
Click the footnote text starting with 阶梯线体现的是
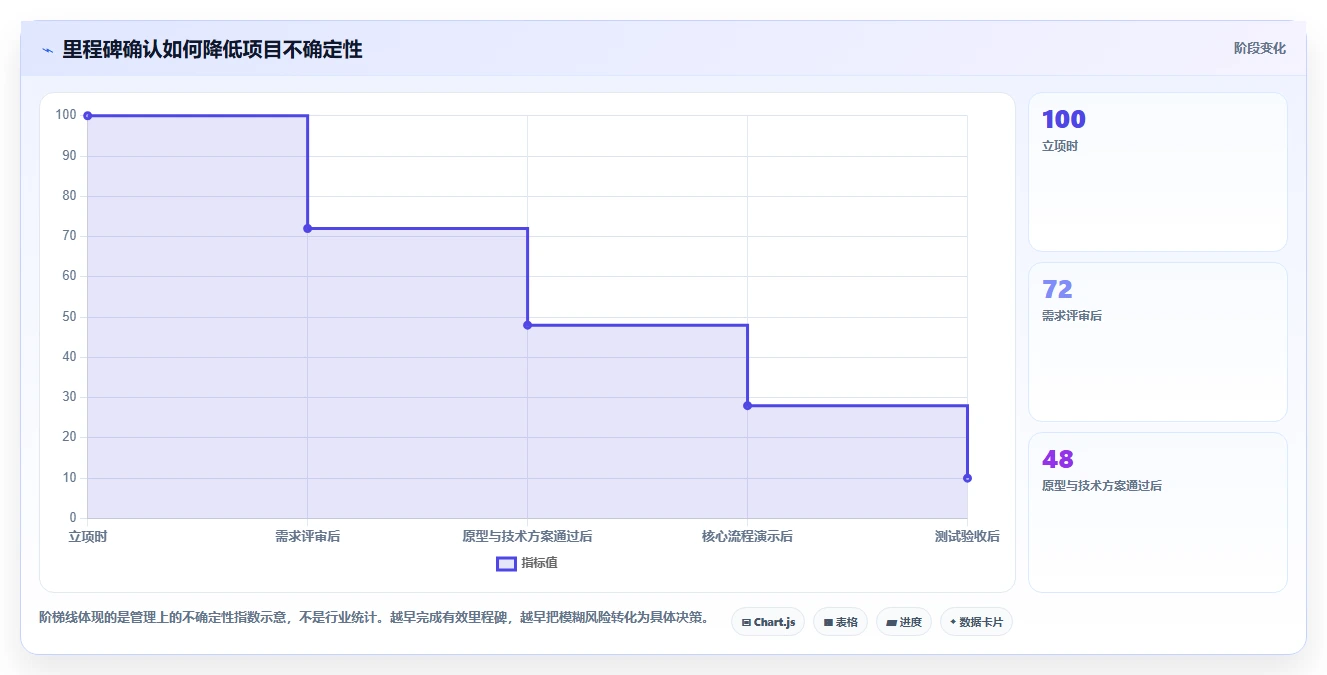tap(374, 618)
